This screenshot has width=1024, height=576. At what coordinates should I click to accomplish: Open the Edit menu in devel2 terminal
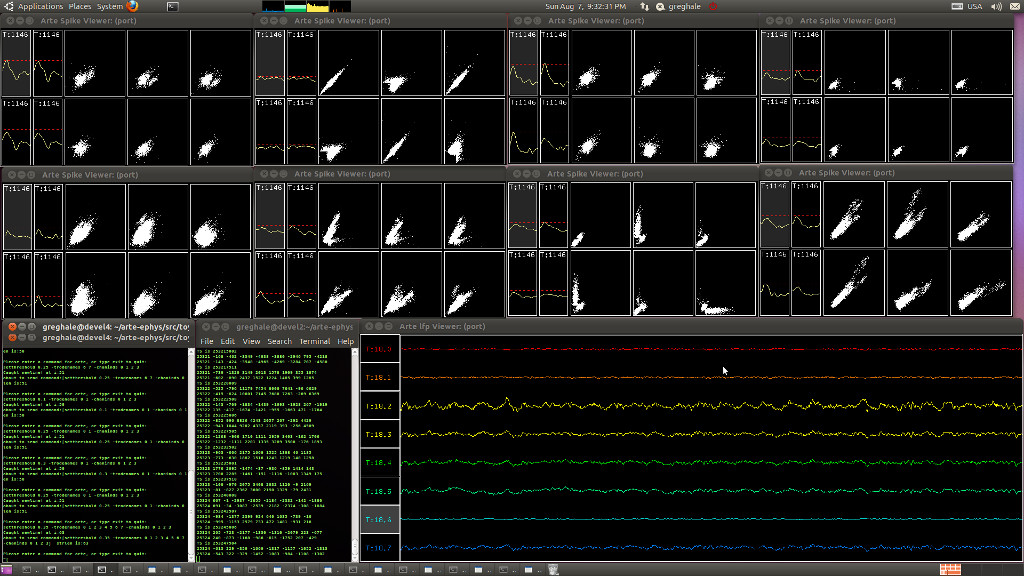227,342
